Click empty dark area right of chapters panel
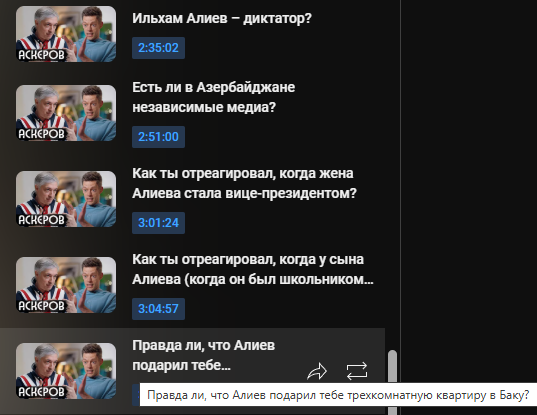The height and width of the screenshot is (415, 537). pos(469,171)
